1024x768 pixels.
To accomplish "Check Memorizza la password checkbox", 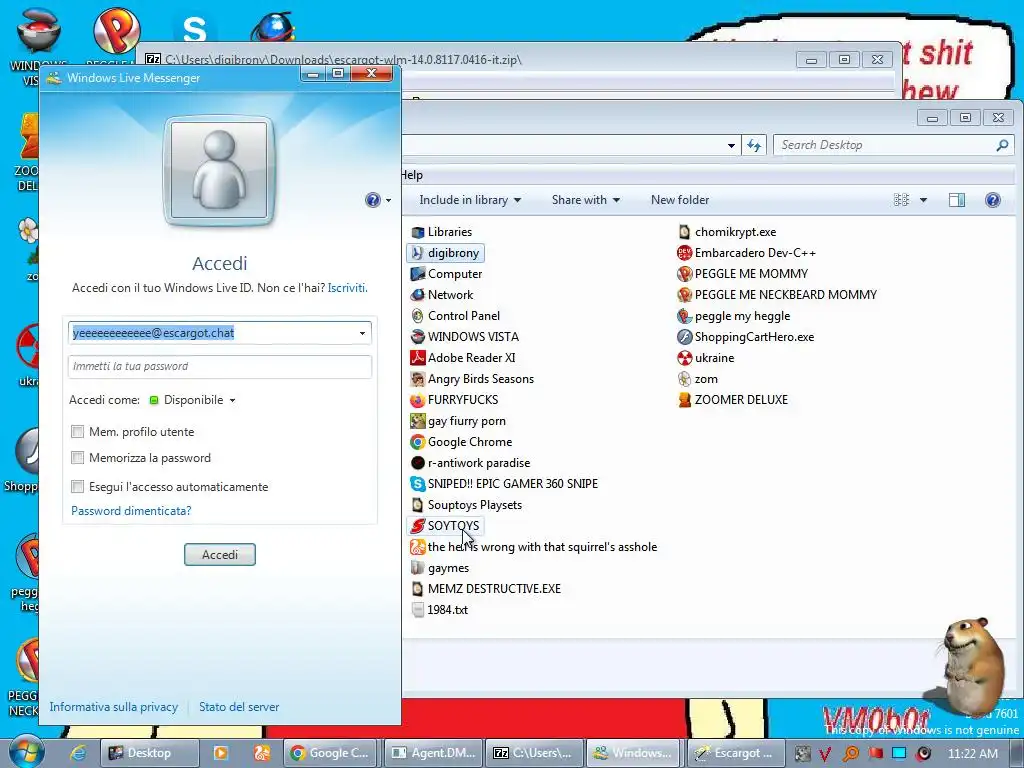I will coord(78,458).
